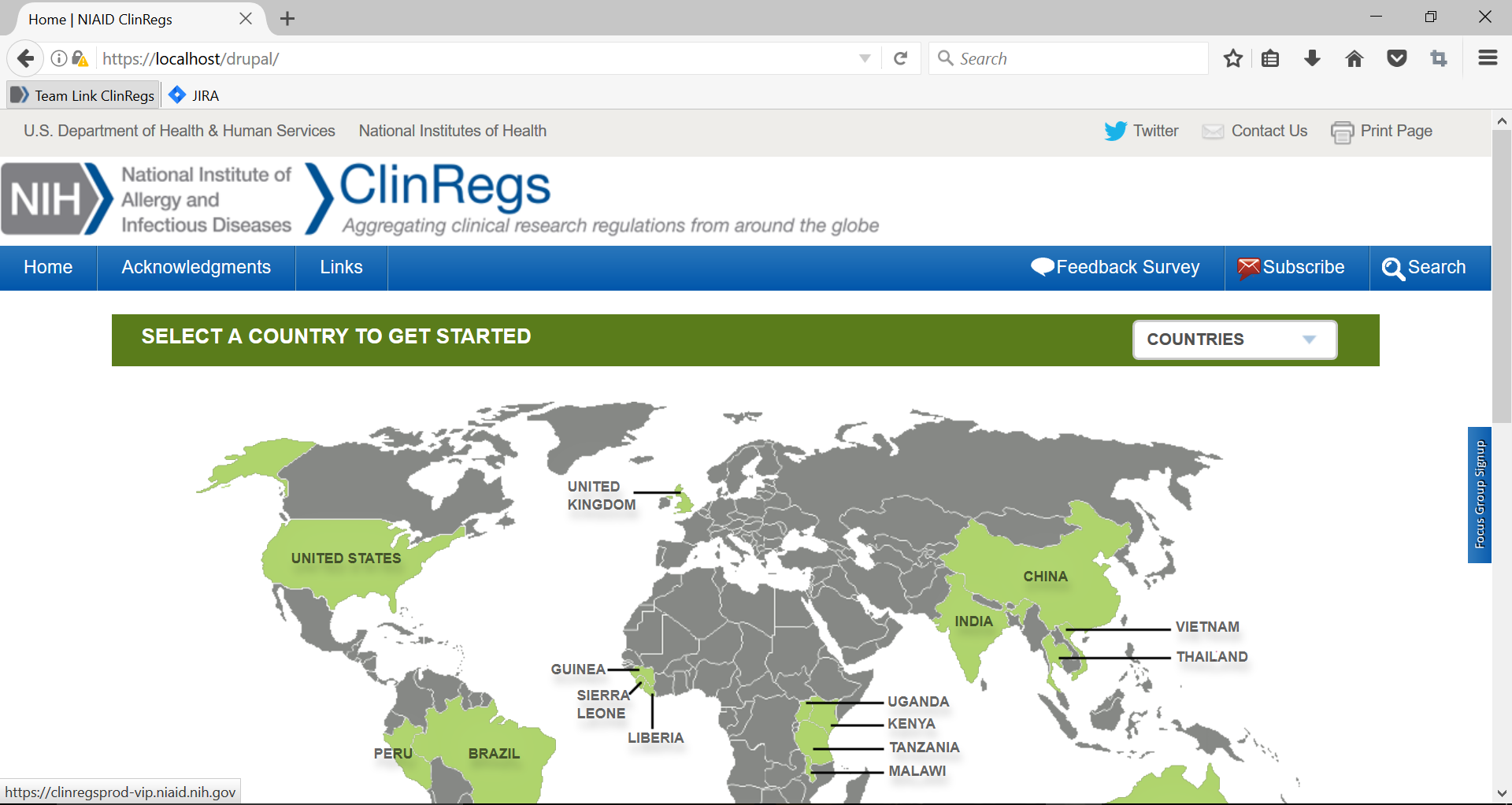Open the Acknowledgments menu item
The image size is (1512, 805).
click(x=196, y=268)
